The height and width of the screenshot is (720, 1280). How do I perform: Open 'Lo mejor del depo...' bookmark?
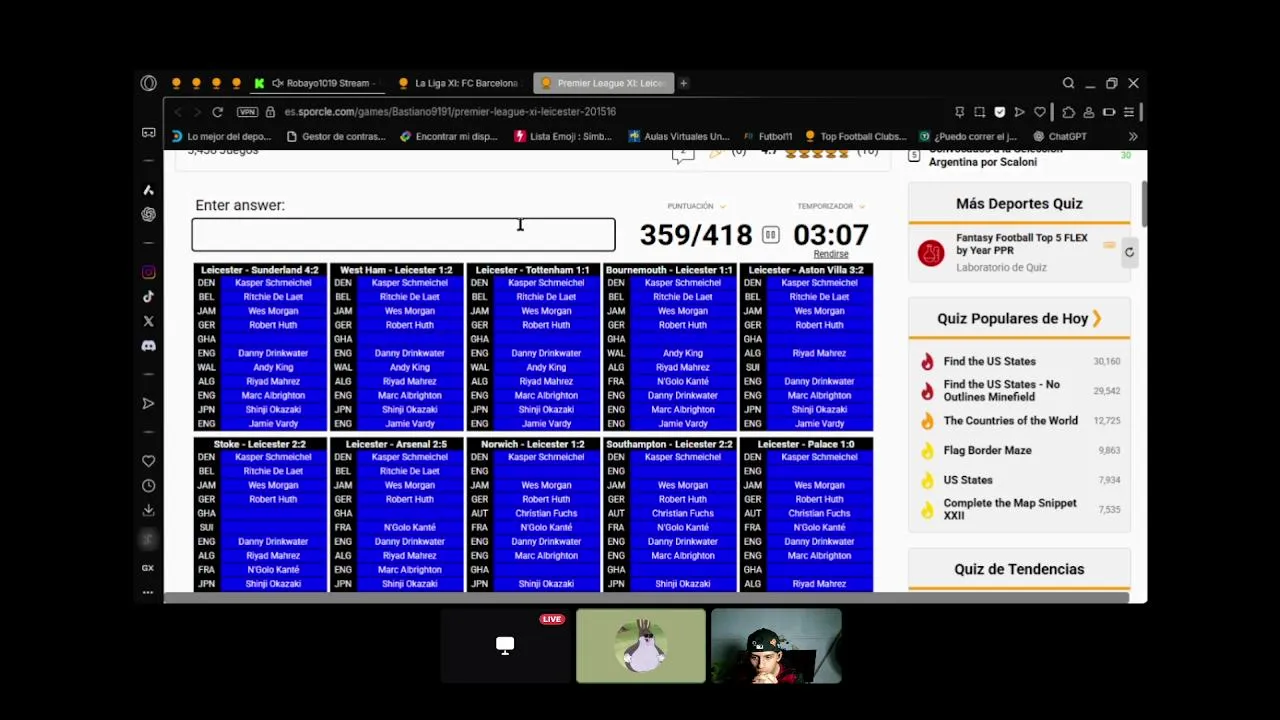[x=221, y=136]
